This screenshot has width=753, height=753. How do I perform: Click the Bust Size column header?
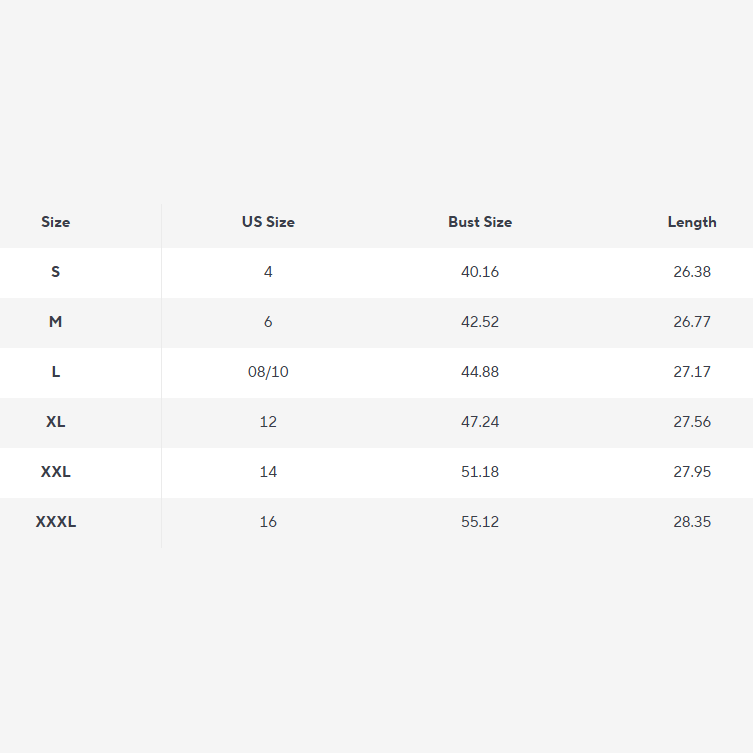point(480,222)
